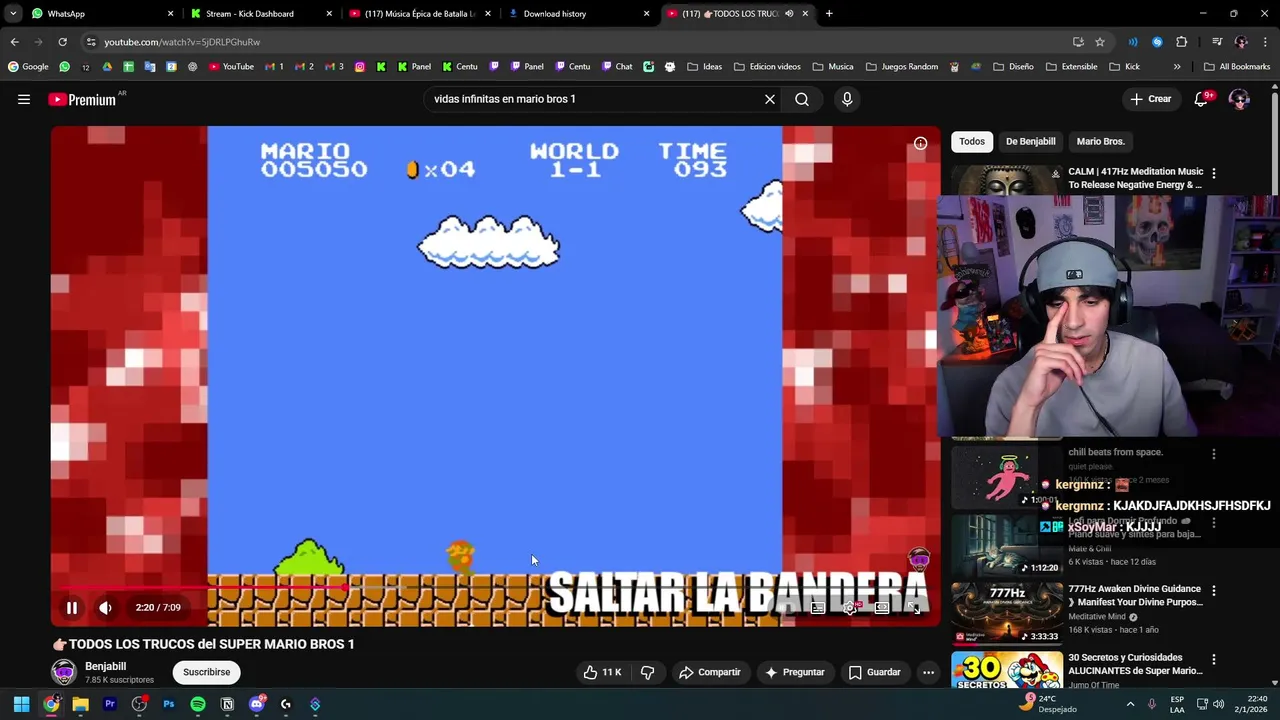Image resolution: width=1280 pixels, height=720 pixels.
Task: Open Spotify from the taskbar
Action: (198, 704)
